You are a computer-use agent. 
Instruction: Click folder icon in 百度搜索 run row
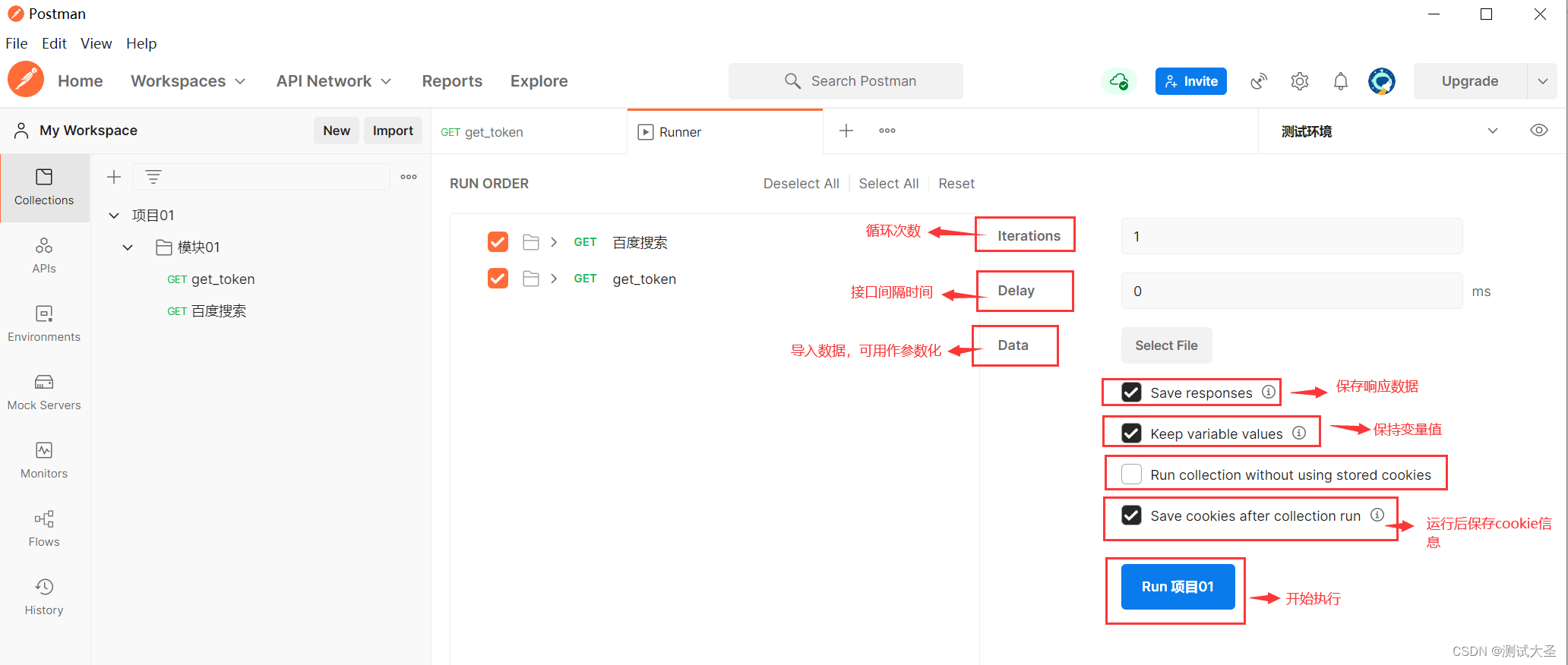(x=531, y=242)
